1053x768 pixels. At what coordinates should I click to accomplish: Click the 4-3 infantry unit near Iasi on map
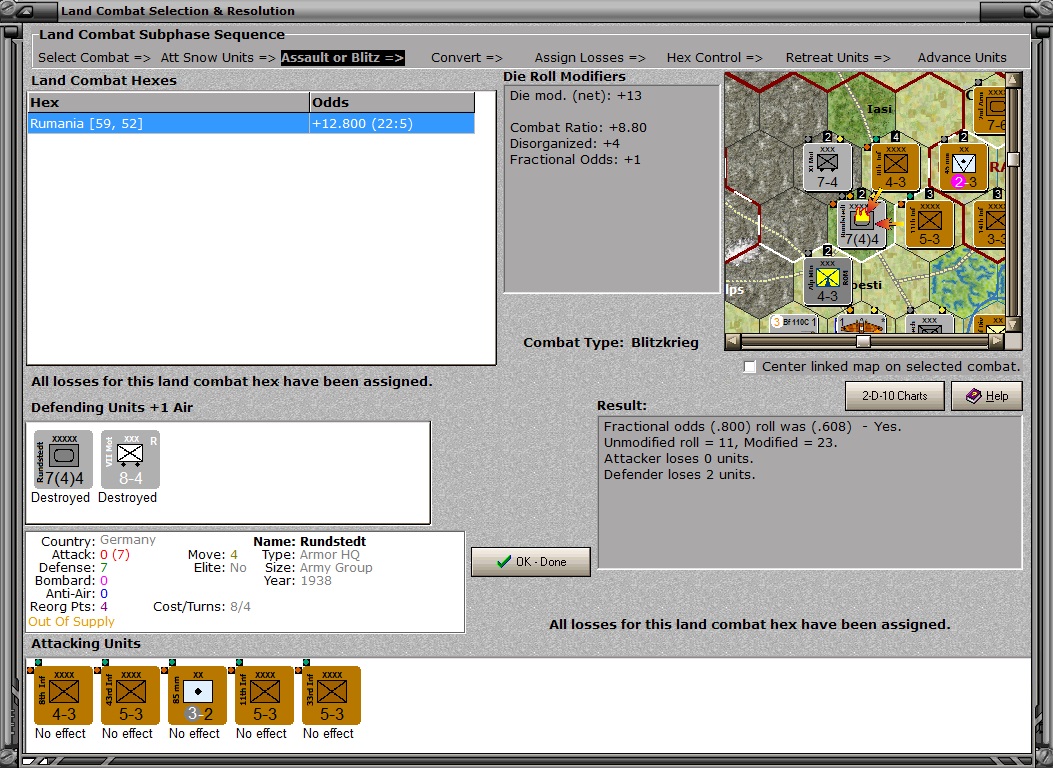point(895,166)
